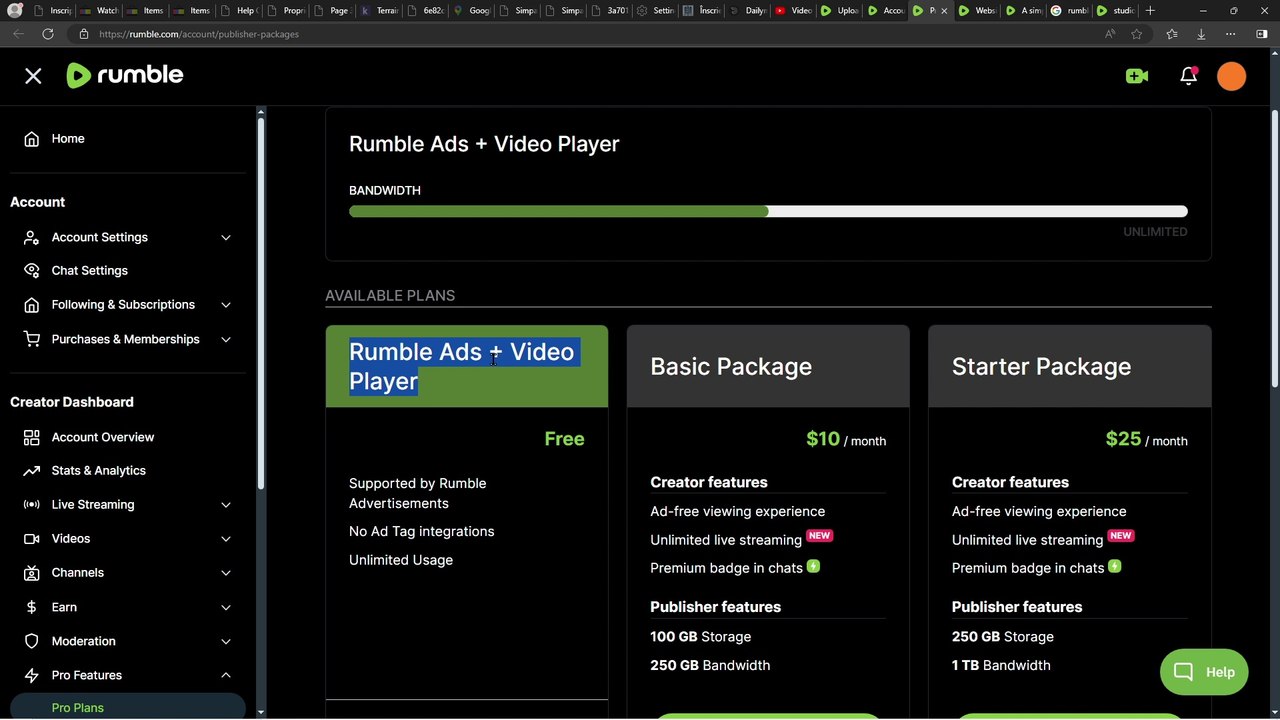Expand the Earn submenu chevron
1280x720 pixels.
pos(225,607)
